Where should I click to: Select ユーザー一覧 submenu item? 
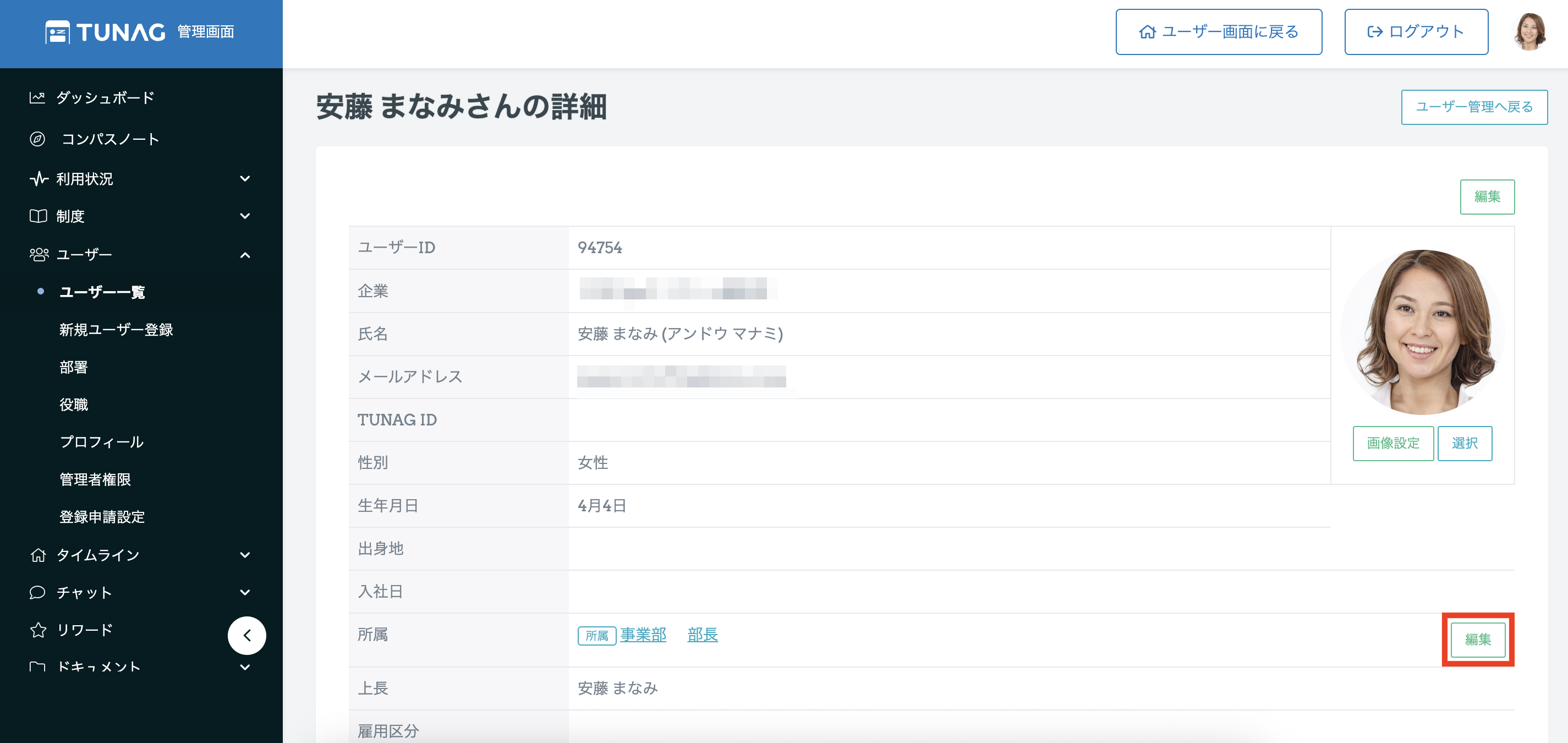click(x=102, y=292)
